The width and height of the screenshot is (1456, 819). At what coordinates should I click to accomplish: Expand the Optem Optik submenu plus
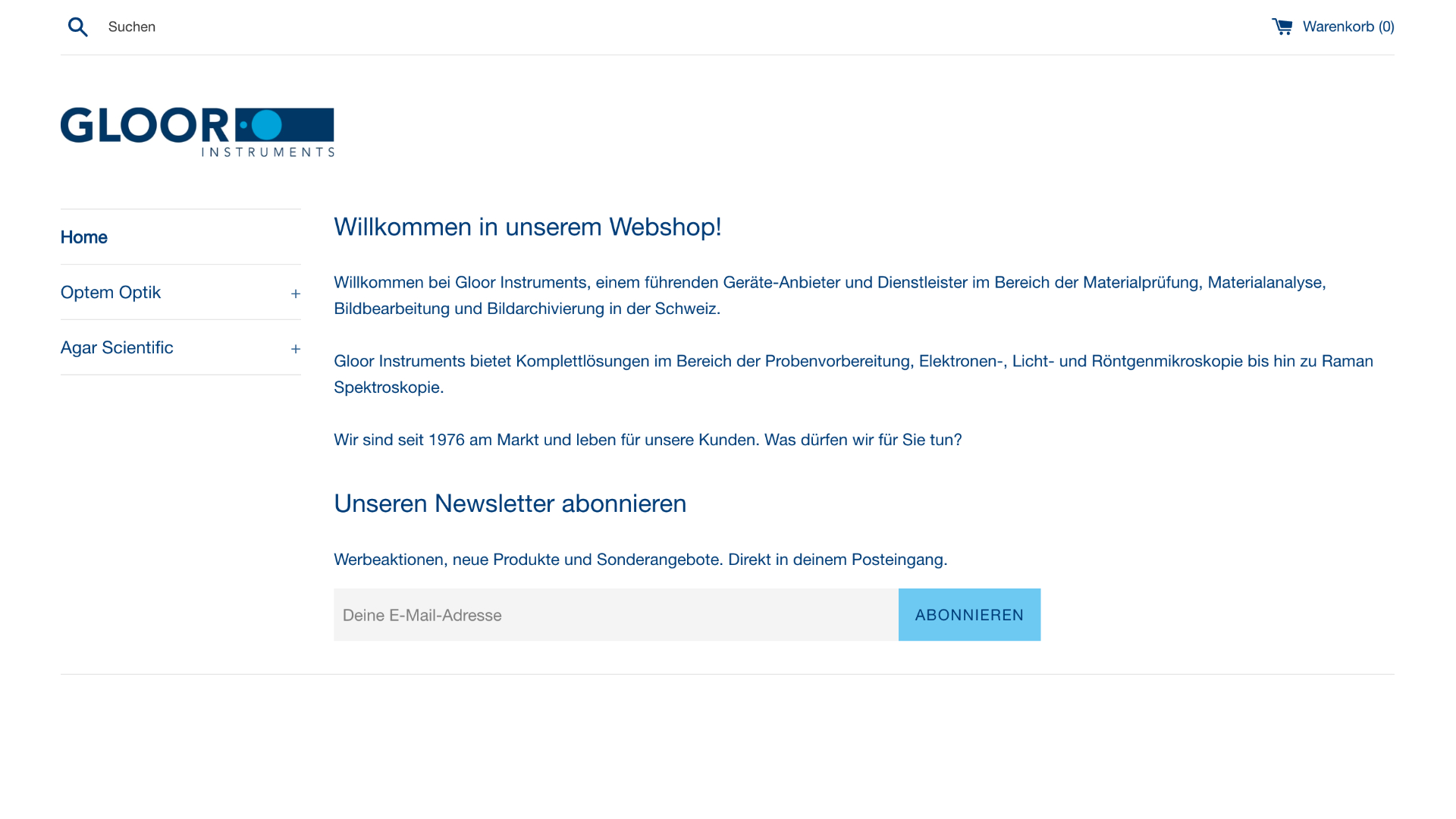coord(296,293)
